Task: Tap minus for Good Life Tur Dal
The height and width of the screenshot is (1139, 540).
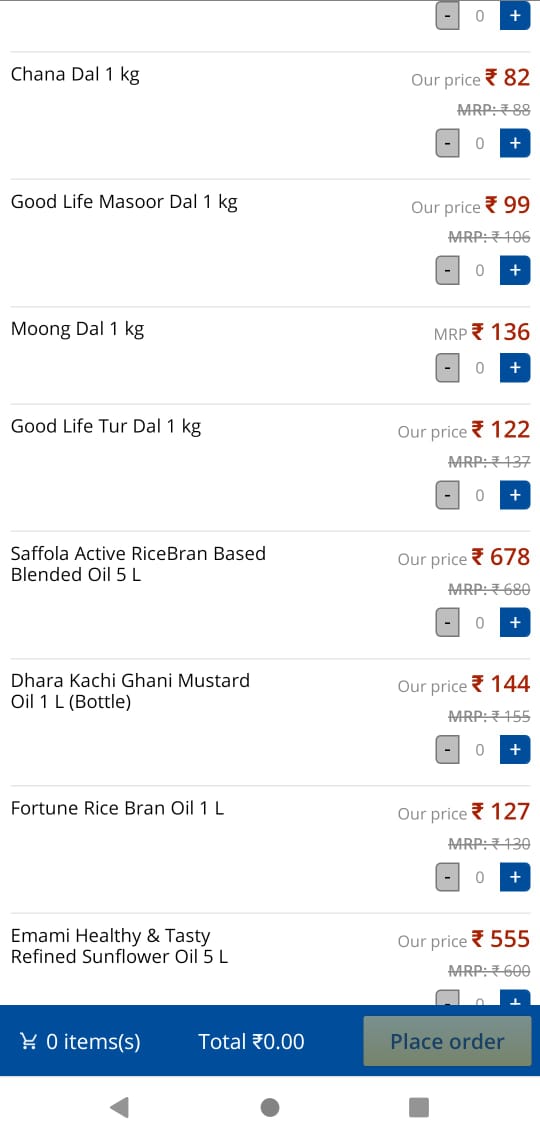Action: 447,495
